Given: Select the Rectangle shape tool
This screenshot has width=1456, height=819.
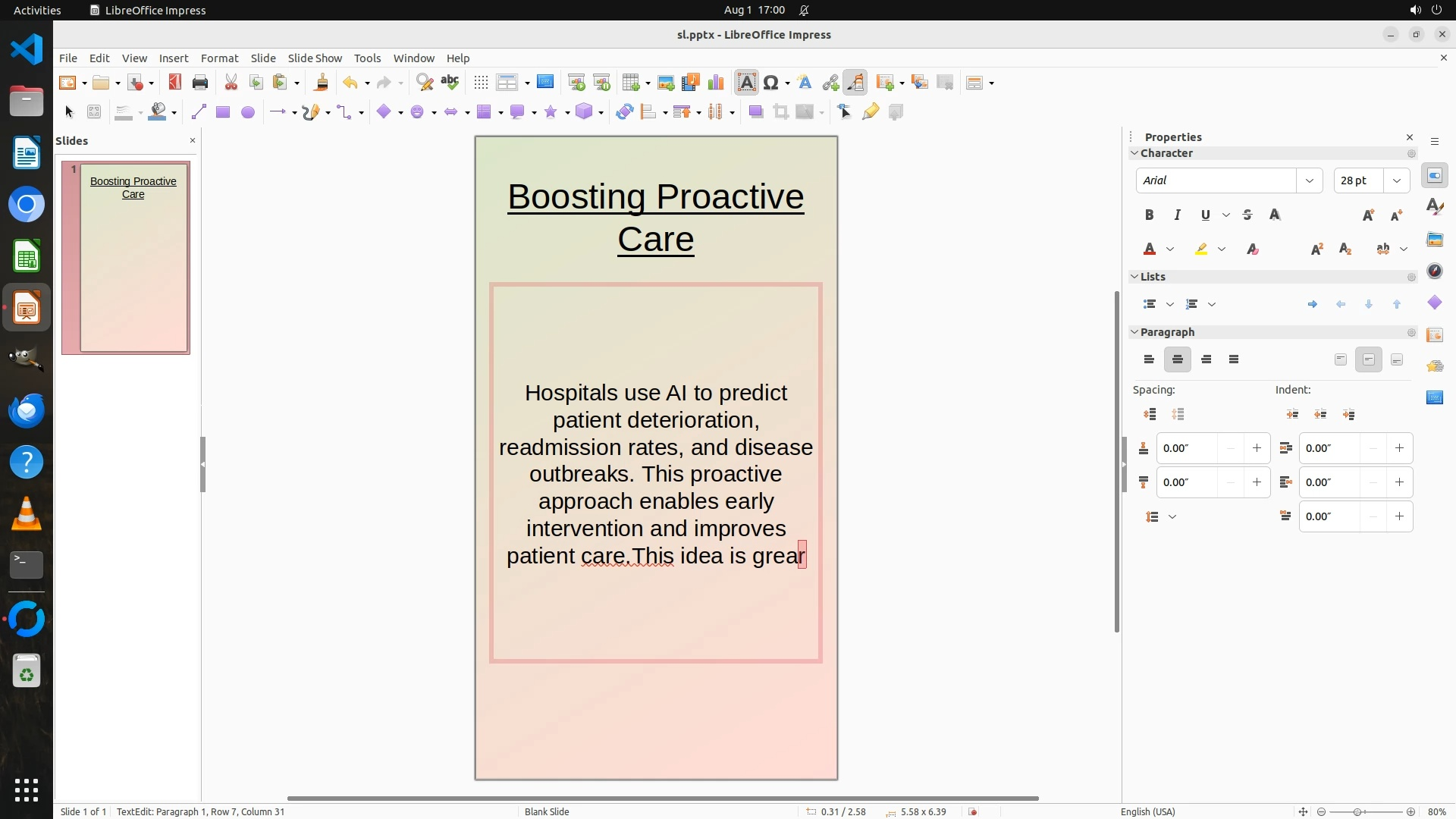Looking at the screenshot, I should tap(222, 112).
